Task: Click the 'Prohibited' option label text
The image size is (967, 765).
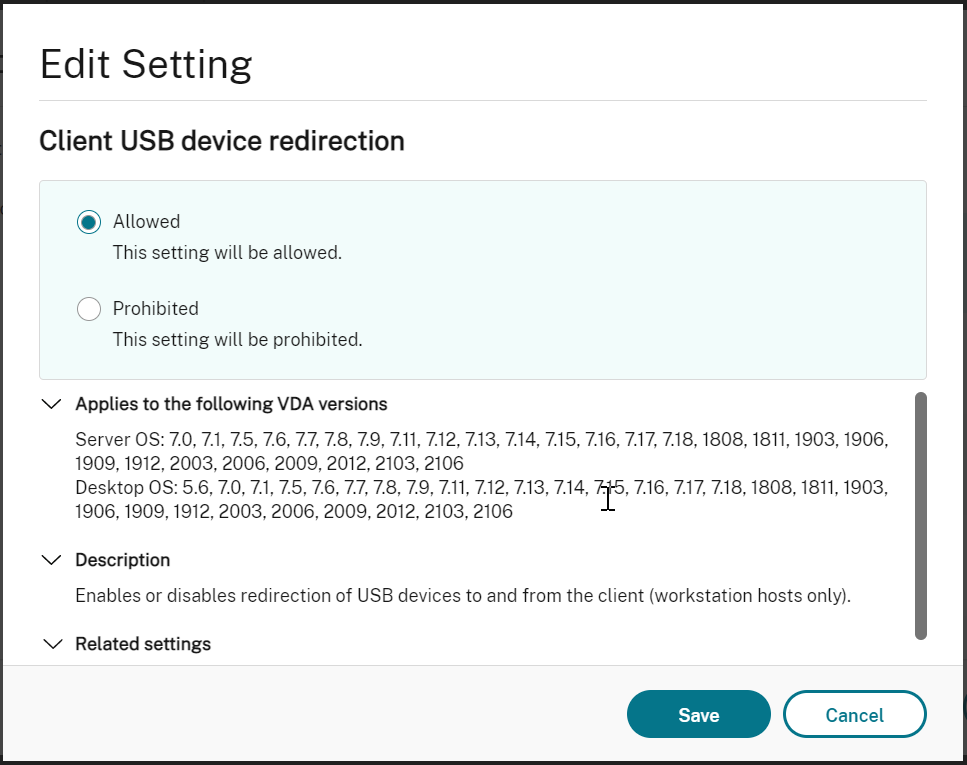Action: [x=155, y=309]
